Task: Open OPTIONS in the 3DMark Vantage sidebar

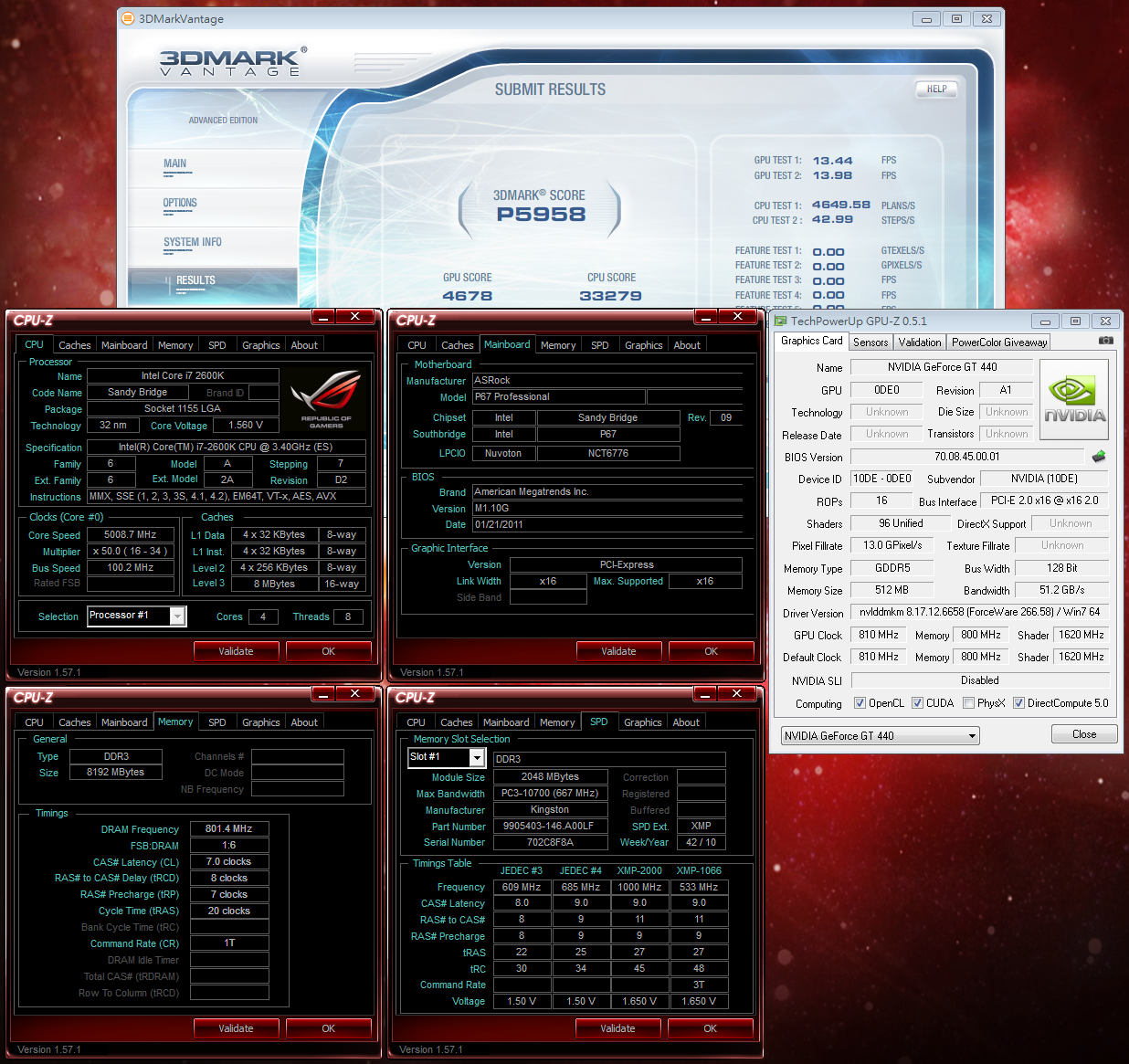Action: coord(180,204)
